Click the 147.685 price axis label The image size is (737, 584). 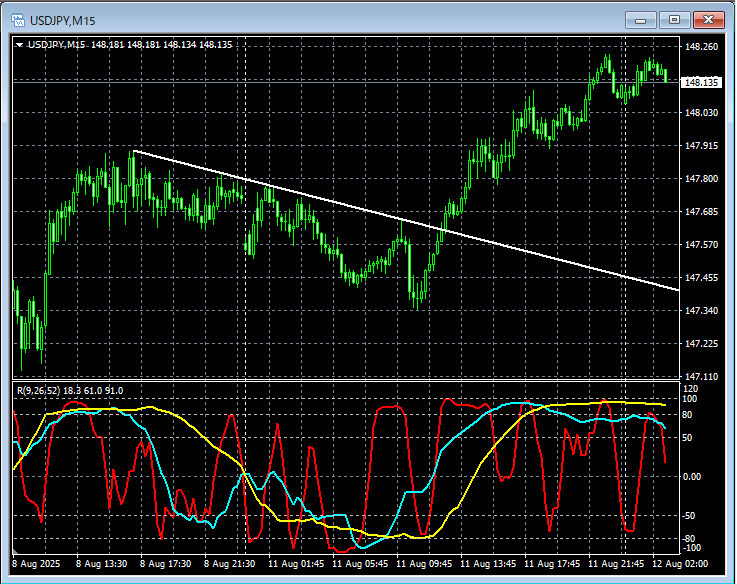(701, 212)
